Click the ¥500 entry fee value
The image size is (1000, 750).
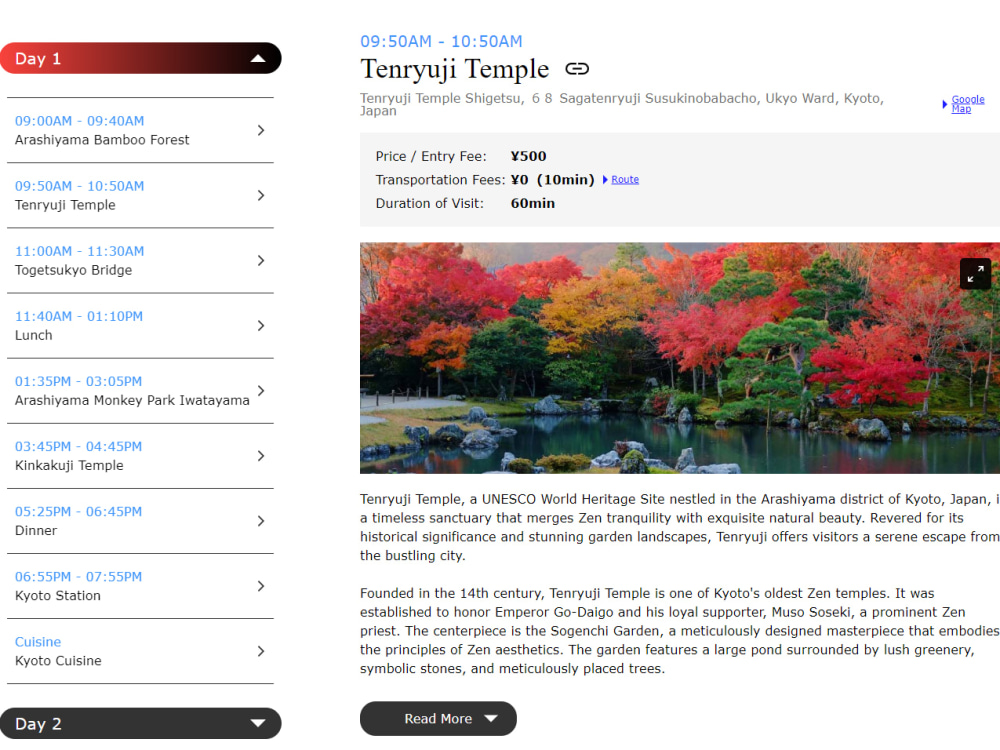[529, 156]
